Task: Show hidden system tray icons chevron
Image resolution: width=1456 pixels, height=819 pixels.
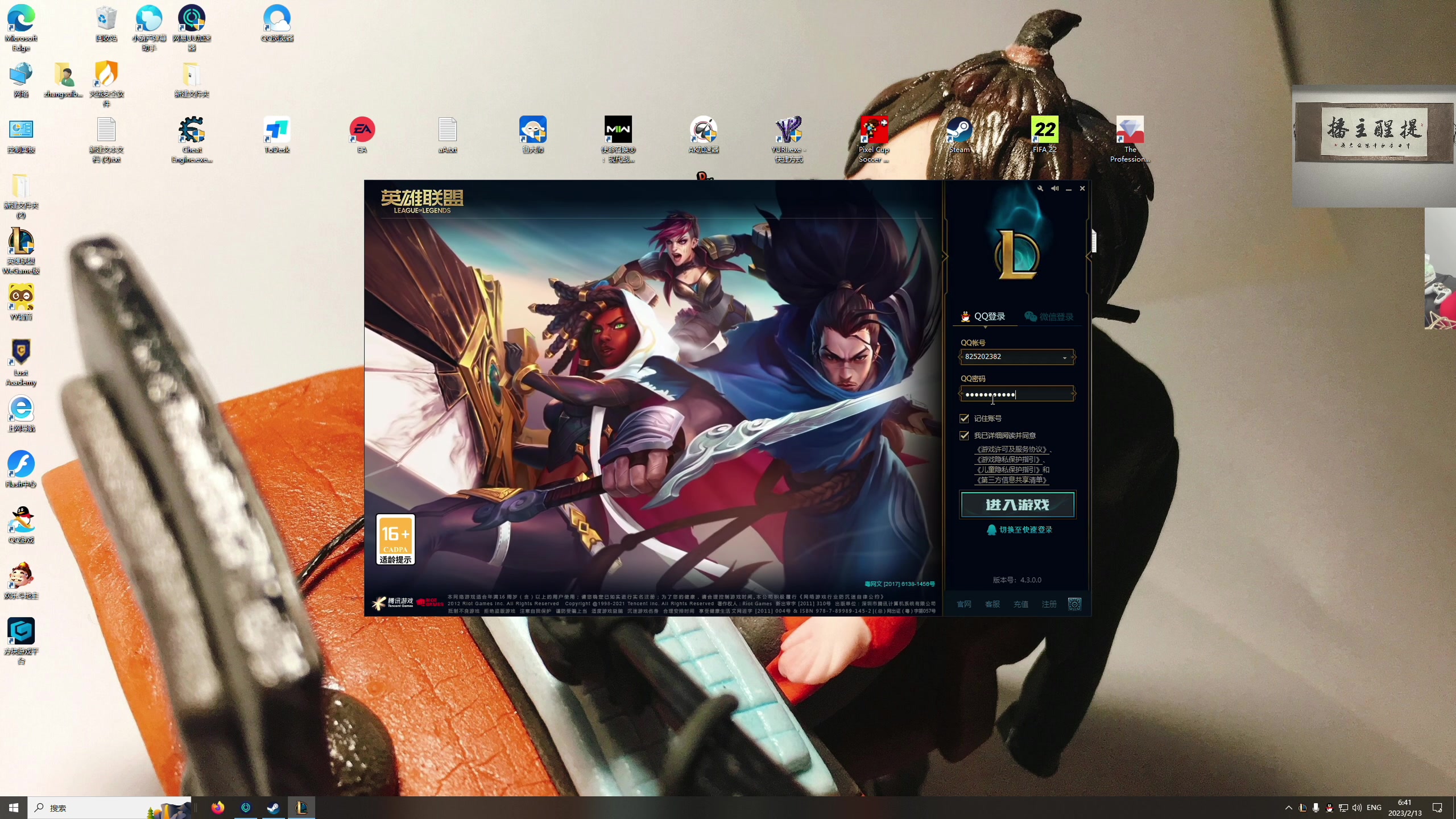Action: tap(1288, 808)
